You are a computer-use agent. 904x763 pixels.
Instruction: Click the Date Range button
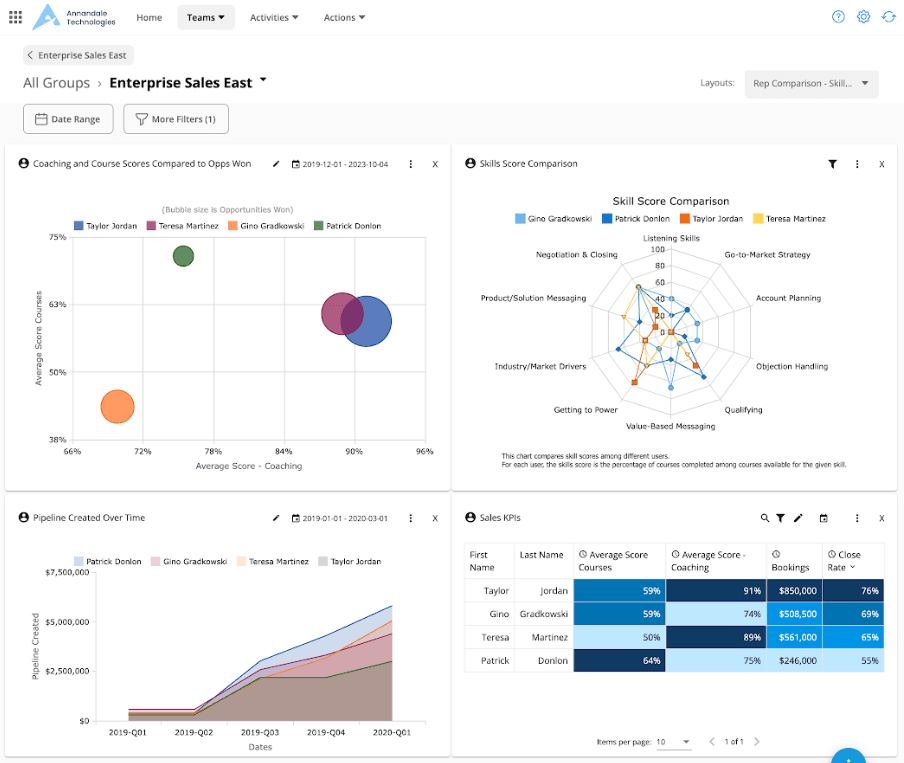[x=68, y=119]
